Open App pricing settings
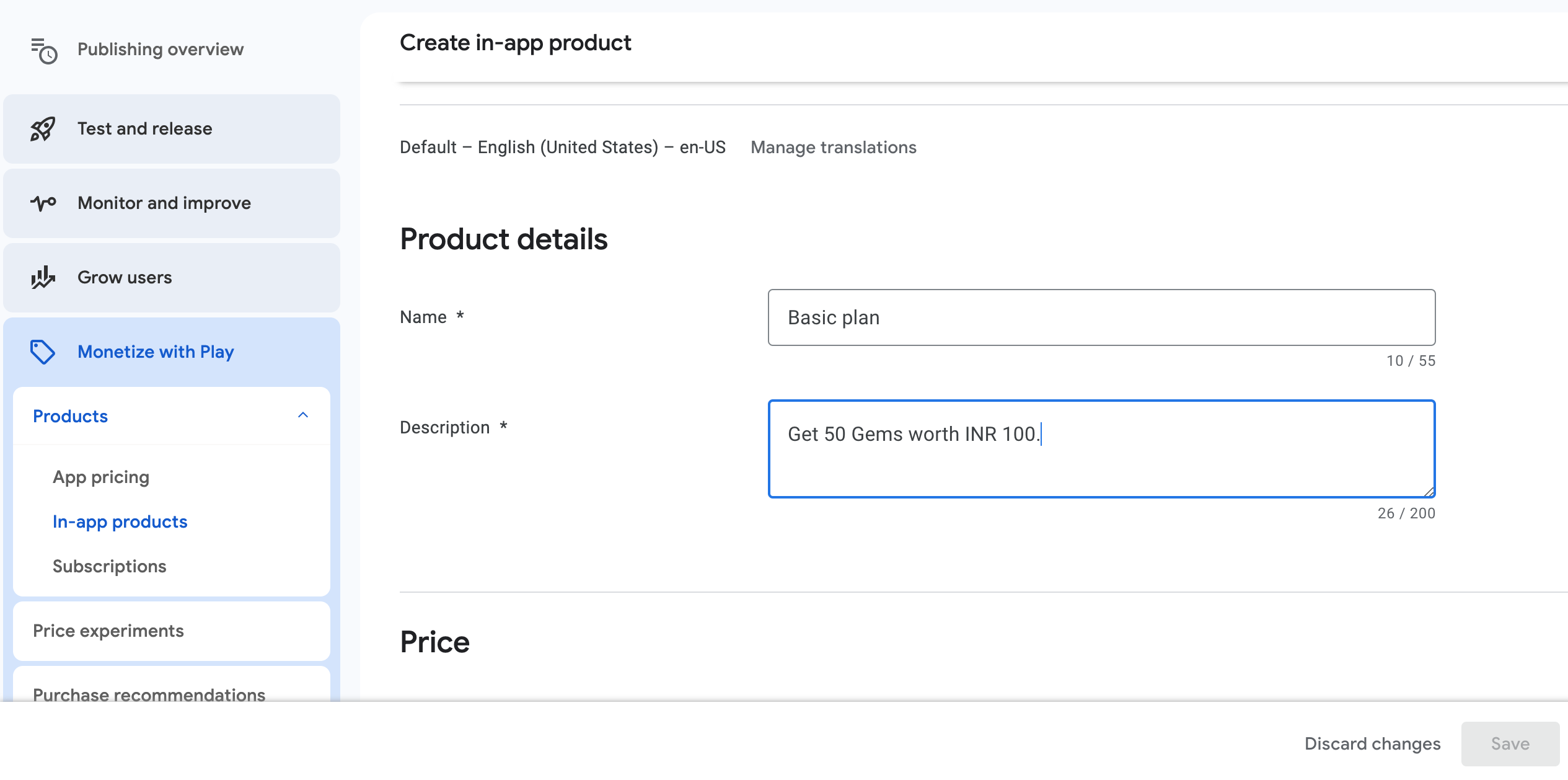Image resolution: width=1568 pixels, height=780 pixels. [x=101, y=477]
